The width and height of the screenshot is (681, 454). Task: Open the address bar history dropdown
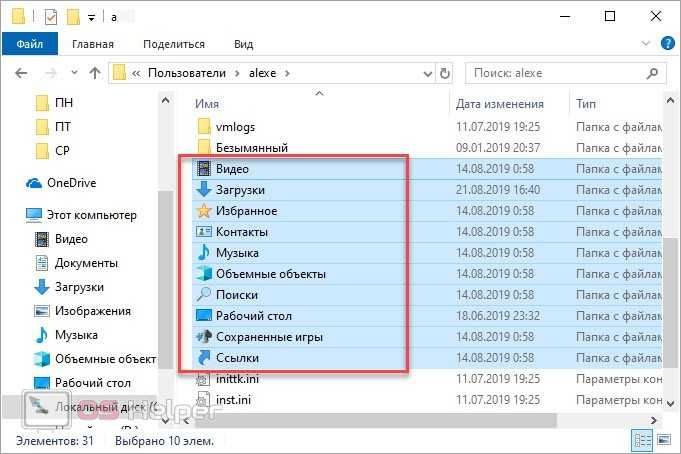click(427, 73)
